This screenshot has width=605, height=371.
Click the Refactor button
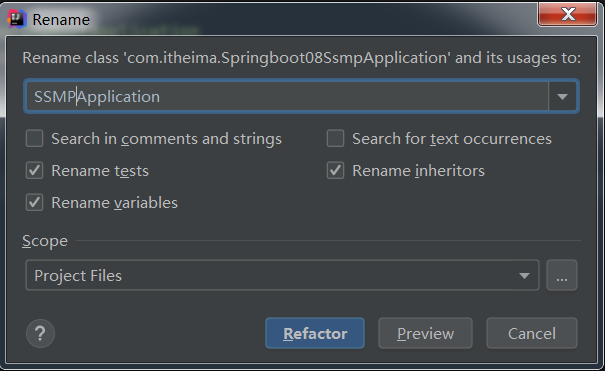pyautogui.click(x=315, y=333)
